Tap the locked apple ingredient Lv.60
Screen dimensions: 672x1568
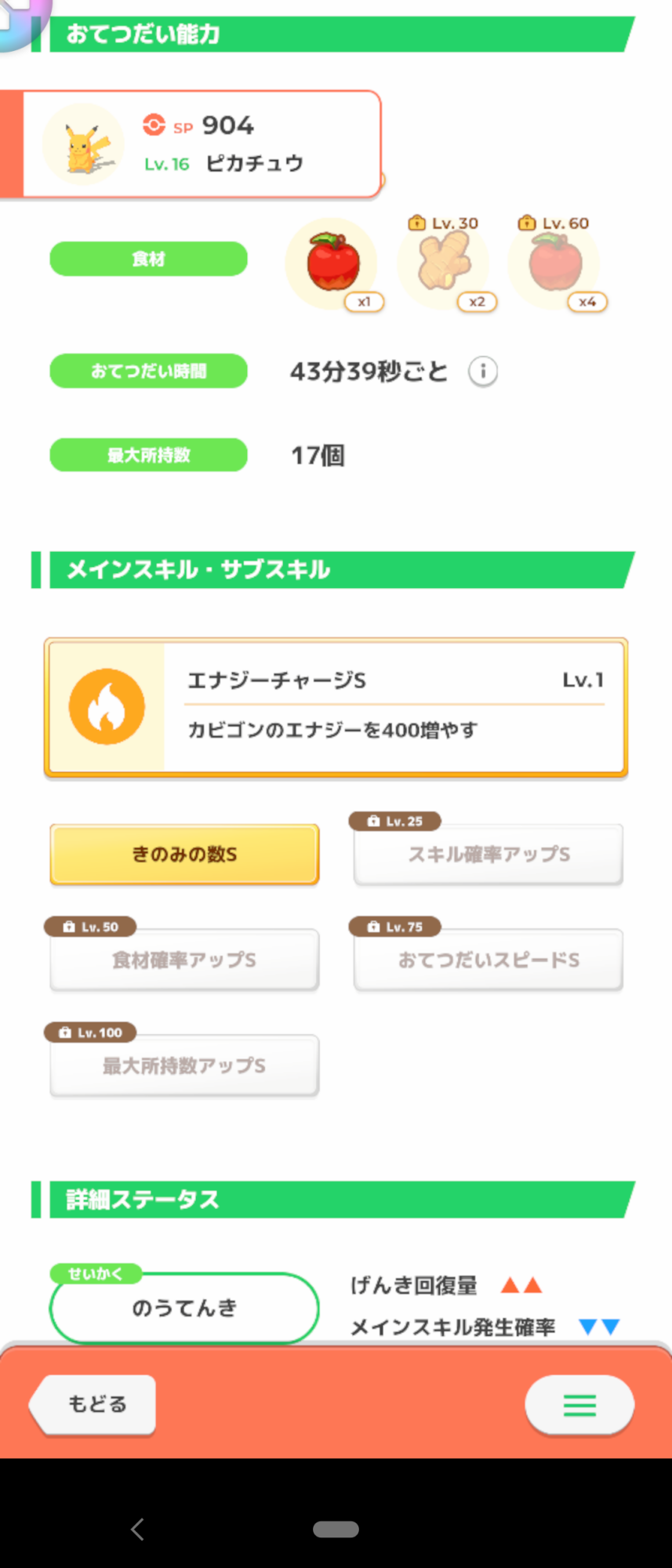point(554,263)
